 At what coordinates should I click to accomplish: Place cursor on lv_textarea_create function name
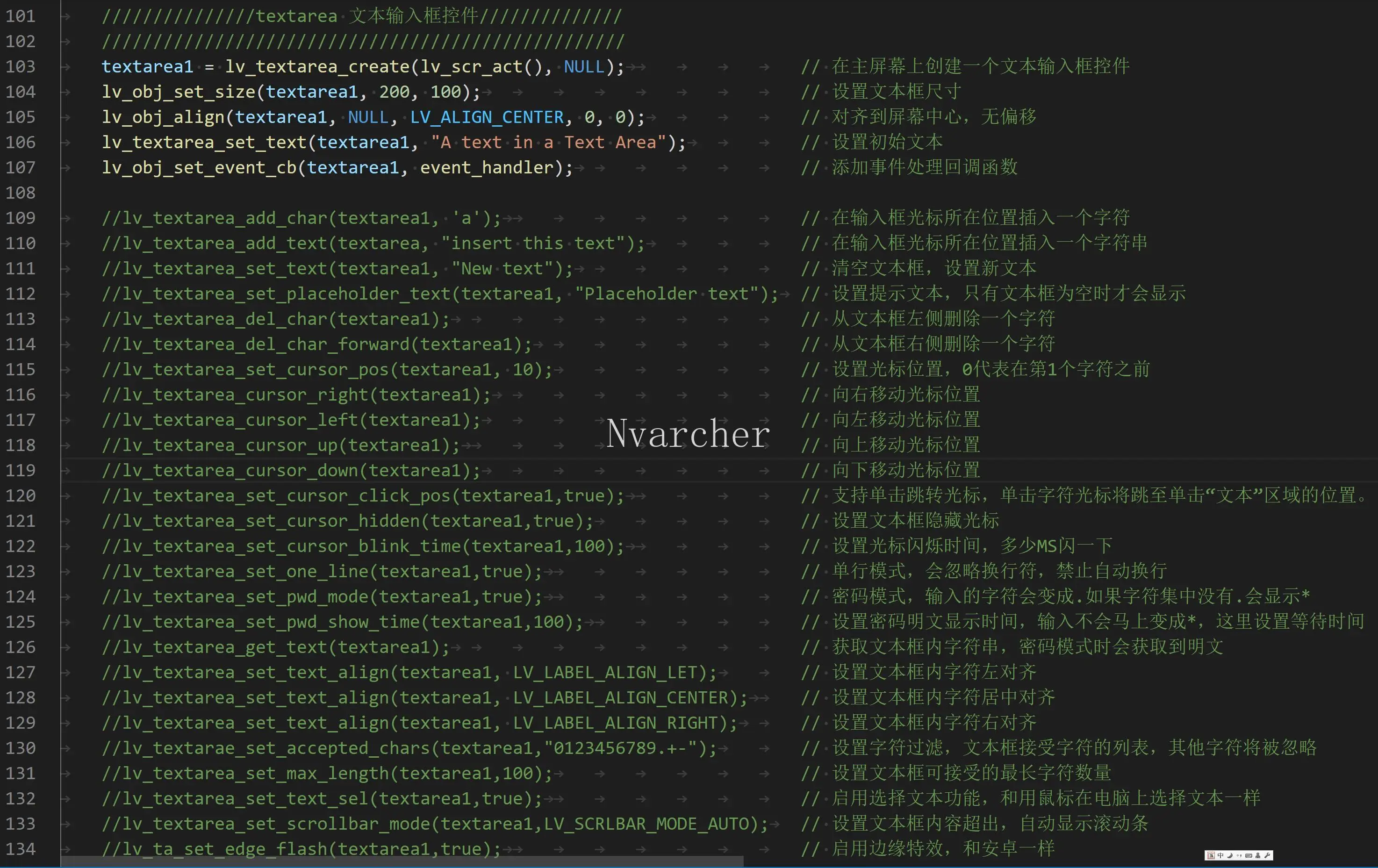[317, 67]
